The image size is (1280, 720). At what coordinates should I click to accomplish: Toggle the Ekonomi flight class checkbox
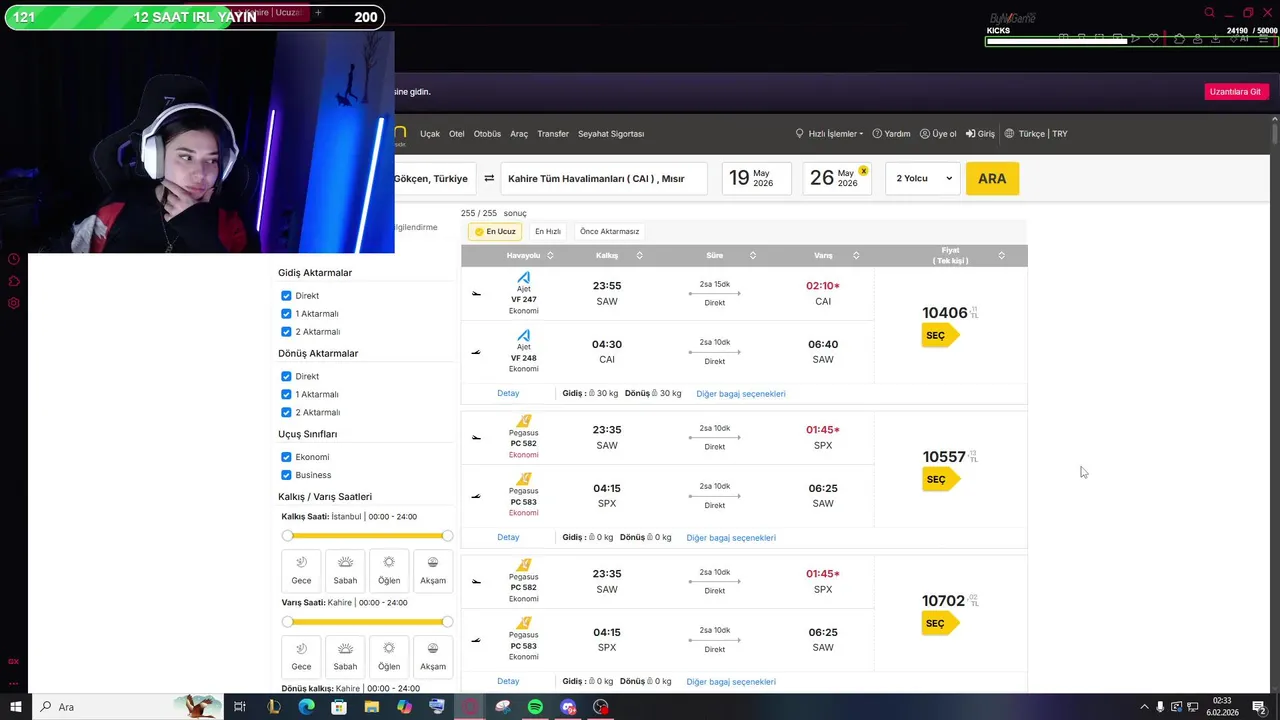(286, 457)
